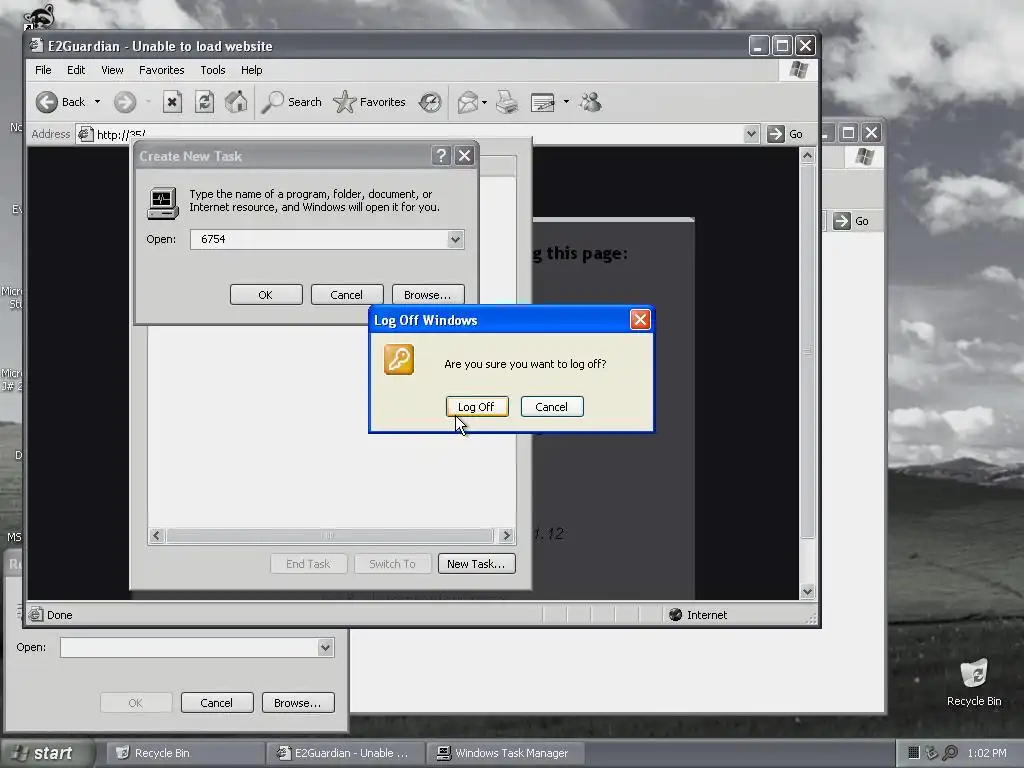The image size is (1024, 768).
Task: Click the computer icon in Create New Task
Action: (x=163, y=203)
